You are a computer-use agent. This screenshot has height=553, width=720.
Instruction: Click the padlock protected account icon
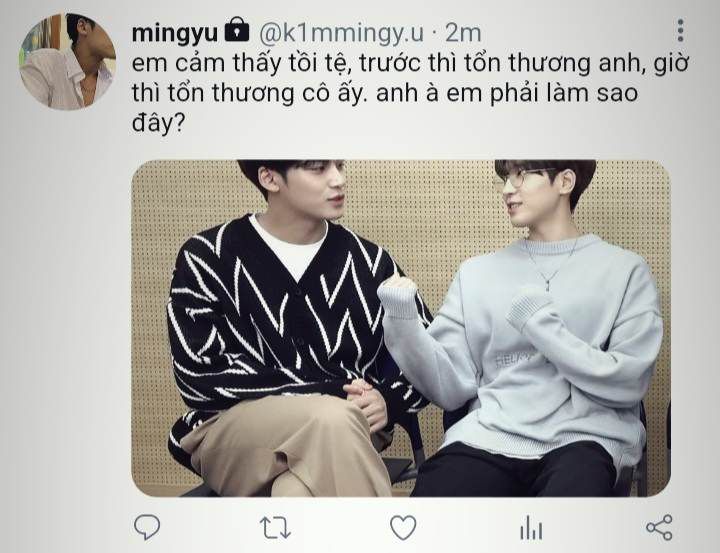coord(236,30)
